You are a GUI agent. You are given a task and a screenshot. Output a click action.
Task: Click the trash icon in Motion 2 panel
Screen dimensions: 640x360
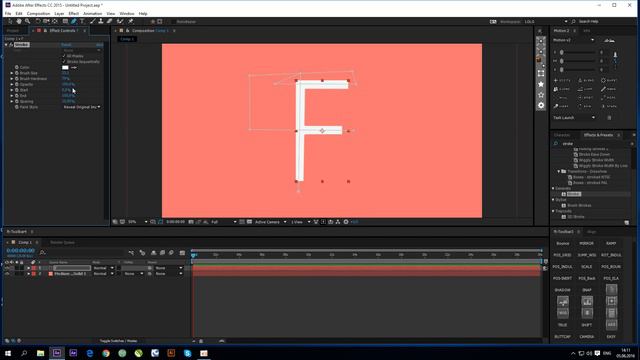pyautogui.click(x=609, y=118)
